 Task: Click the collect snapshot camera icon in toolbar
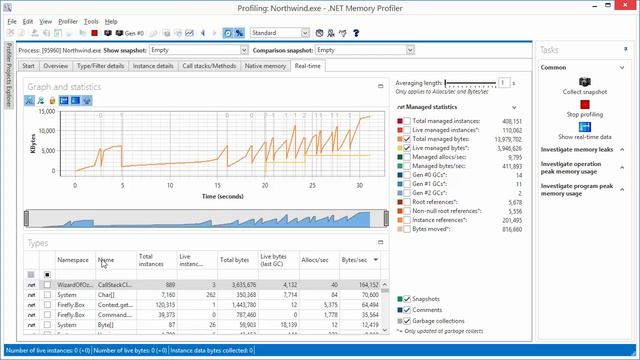[x=108, y=33]
